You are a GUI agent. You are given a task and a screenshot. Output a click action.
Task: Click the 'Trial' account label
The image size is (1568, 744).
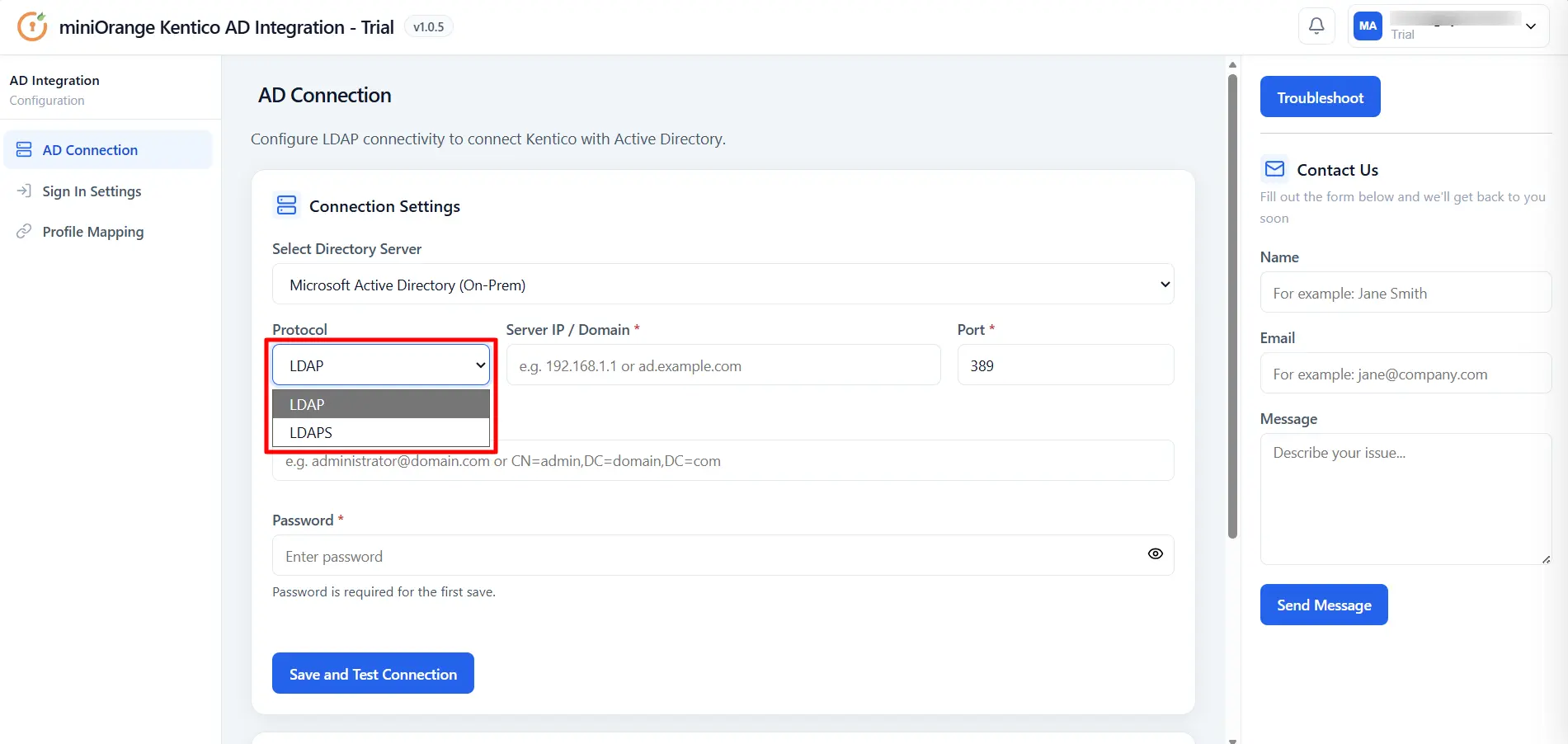[1402, 35]
